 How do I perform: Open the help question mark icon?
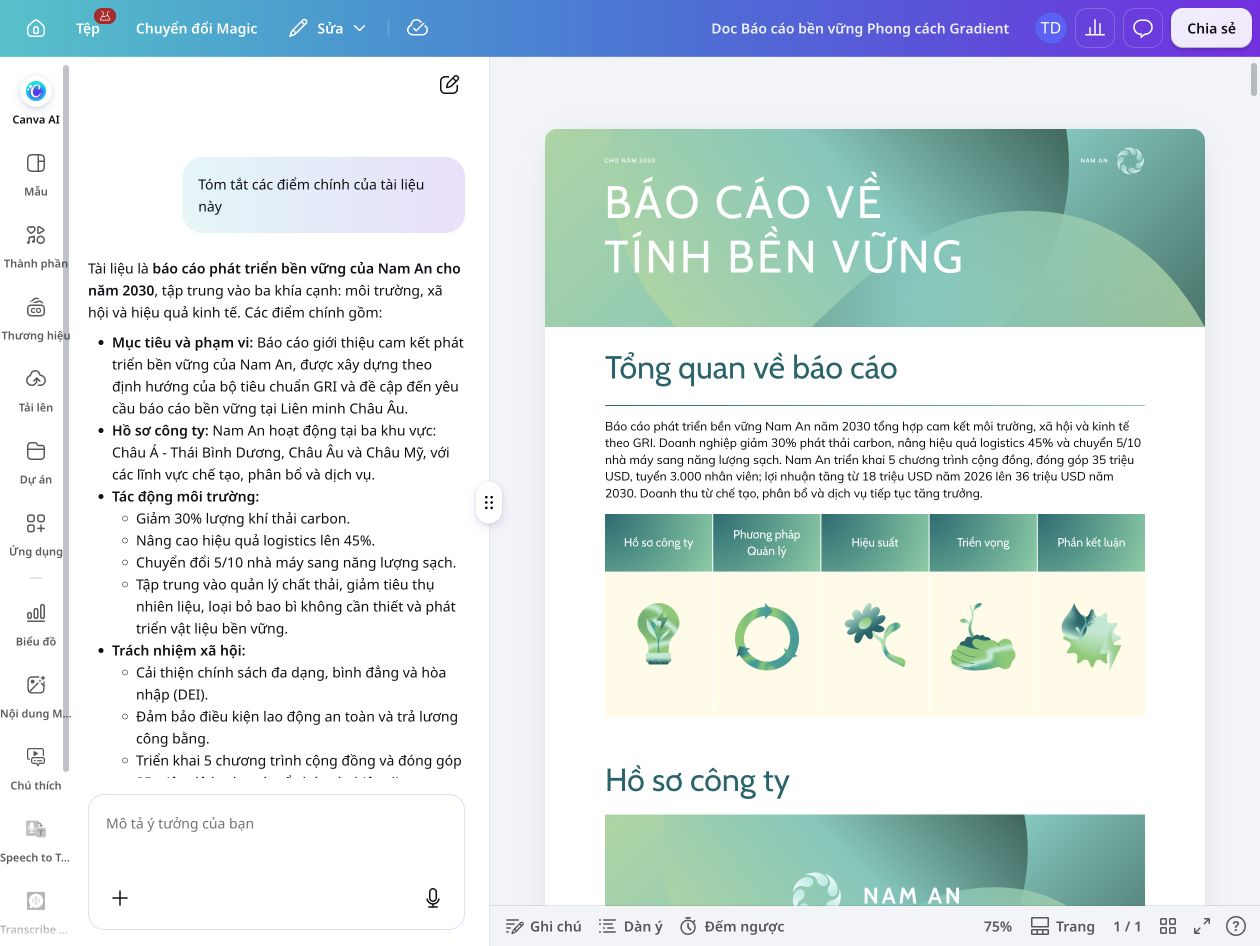tap(1237, 926)
